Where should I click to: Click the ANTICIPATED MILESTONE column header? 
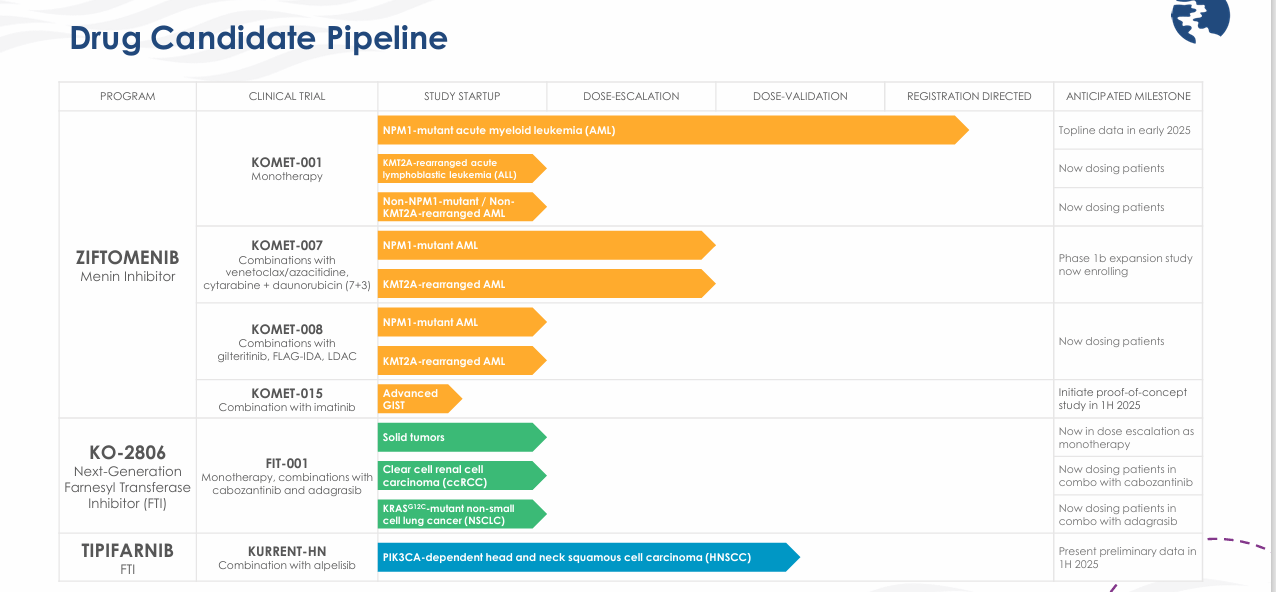tap(1128, 96)
